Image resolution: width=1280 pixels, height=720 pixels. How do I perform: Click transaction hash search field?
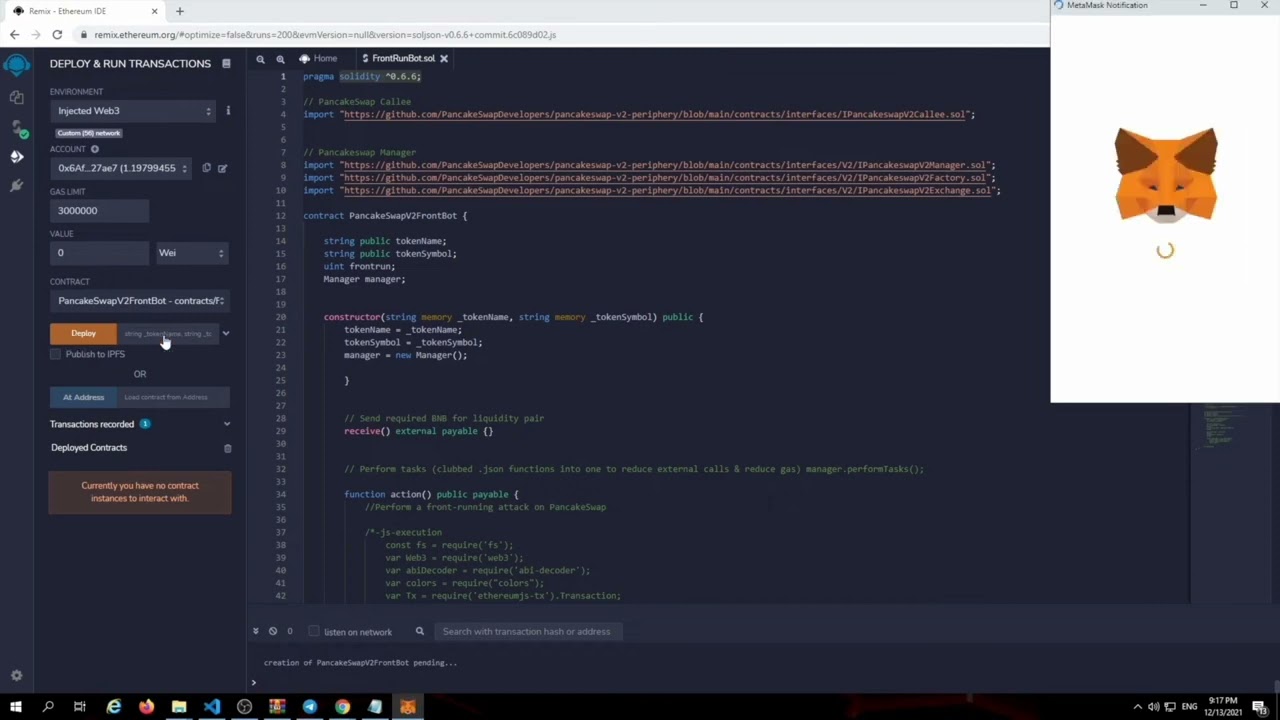pos(530,631)
